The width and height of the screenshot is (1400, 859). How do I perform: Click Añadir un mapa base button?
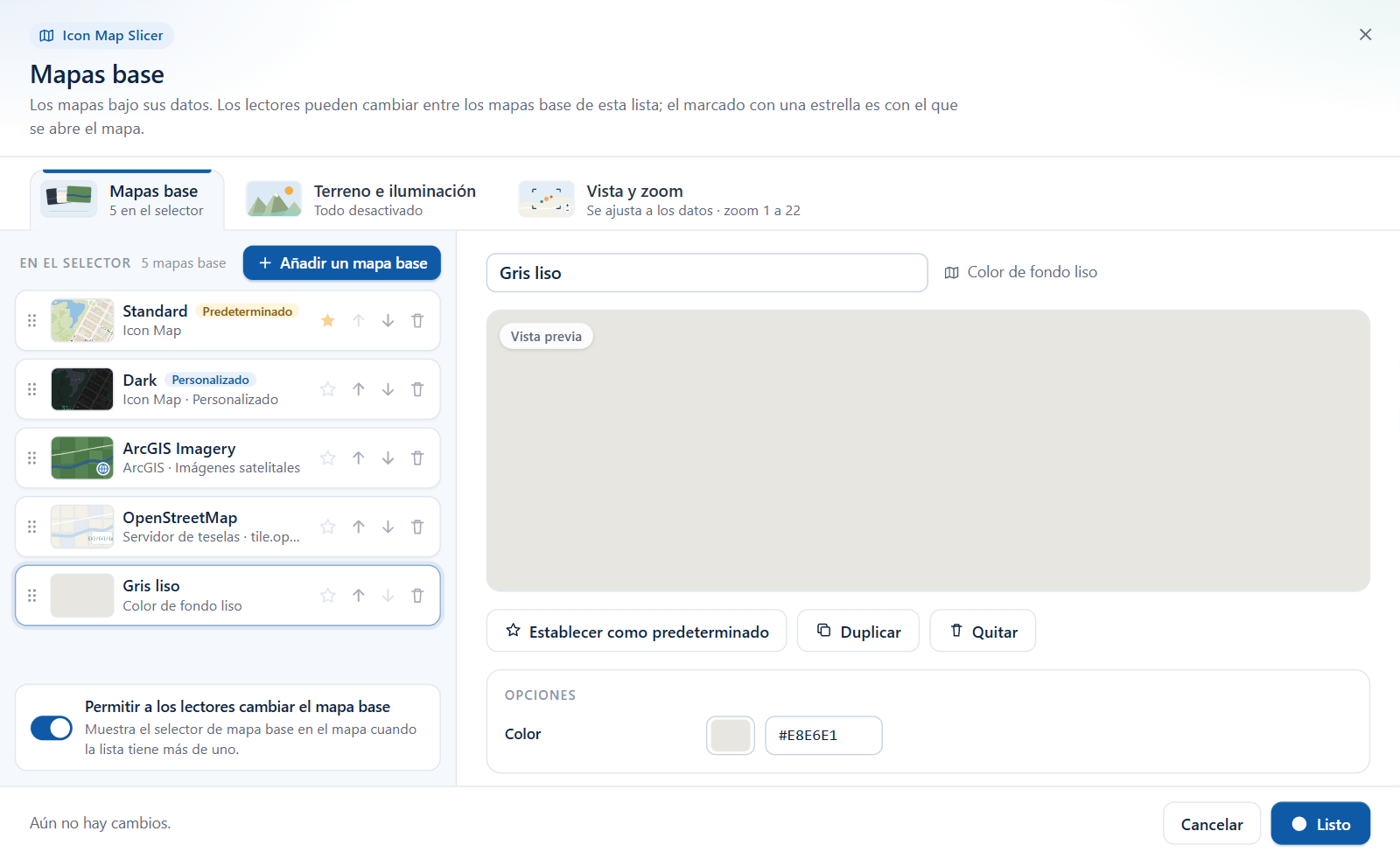pyautogui.click(x=342, y=263)
